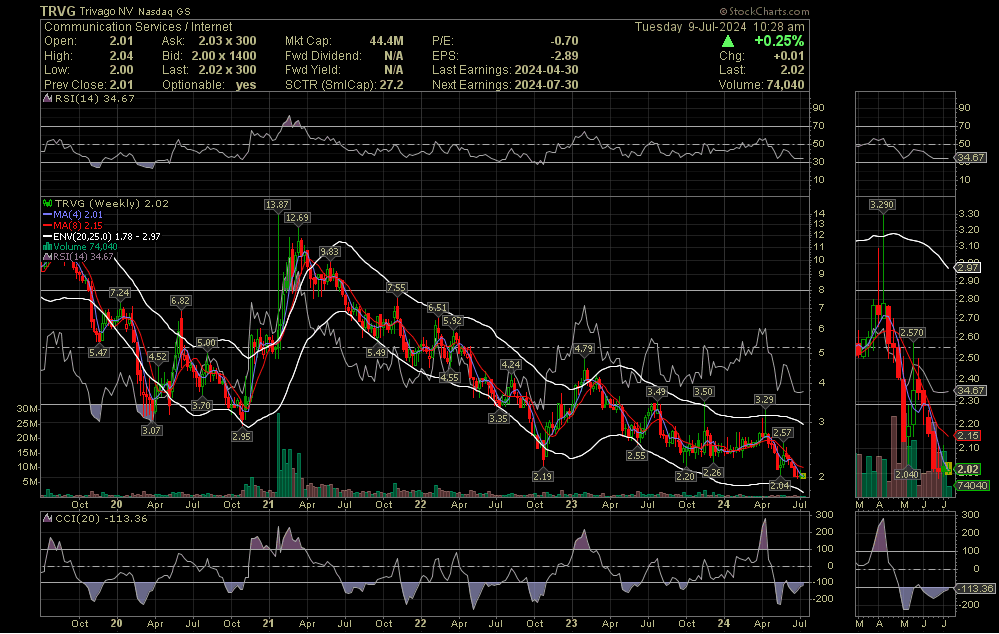
Task: Click the 3.07 low price label
Action: (151, 430)
